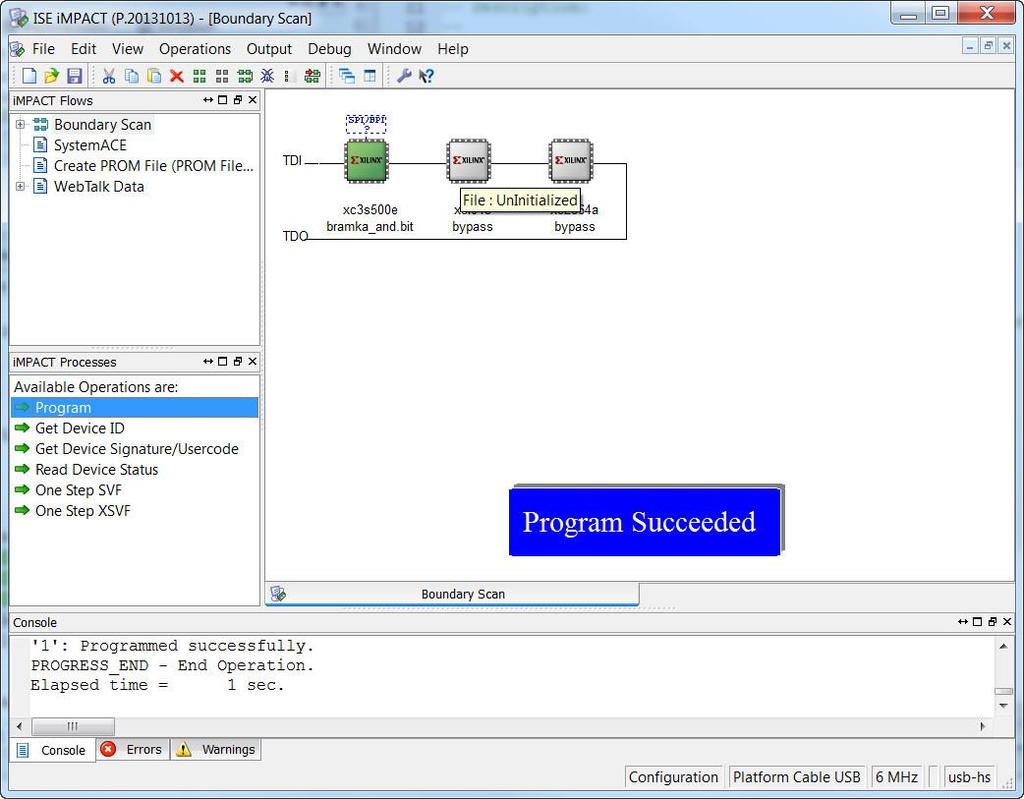
Task: Click the SPI/BPI dashed box above chip
Action: 366,124
